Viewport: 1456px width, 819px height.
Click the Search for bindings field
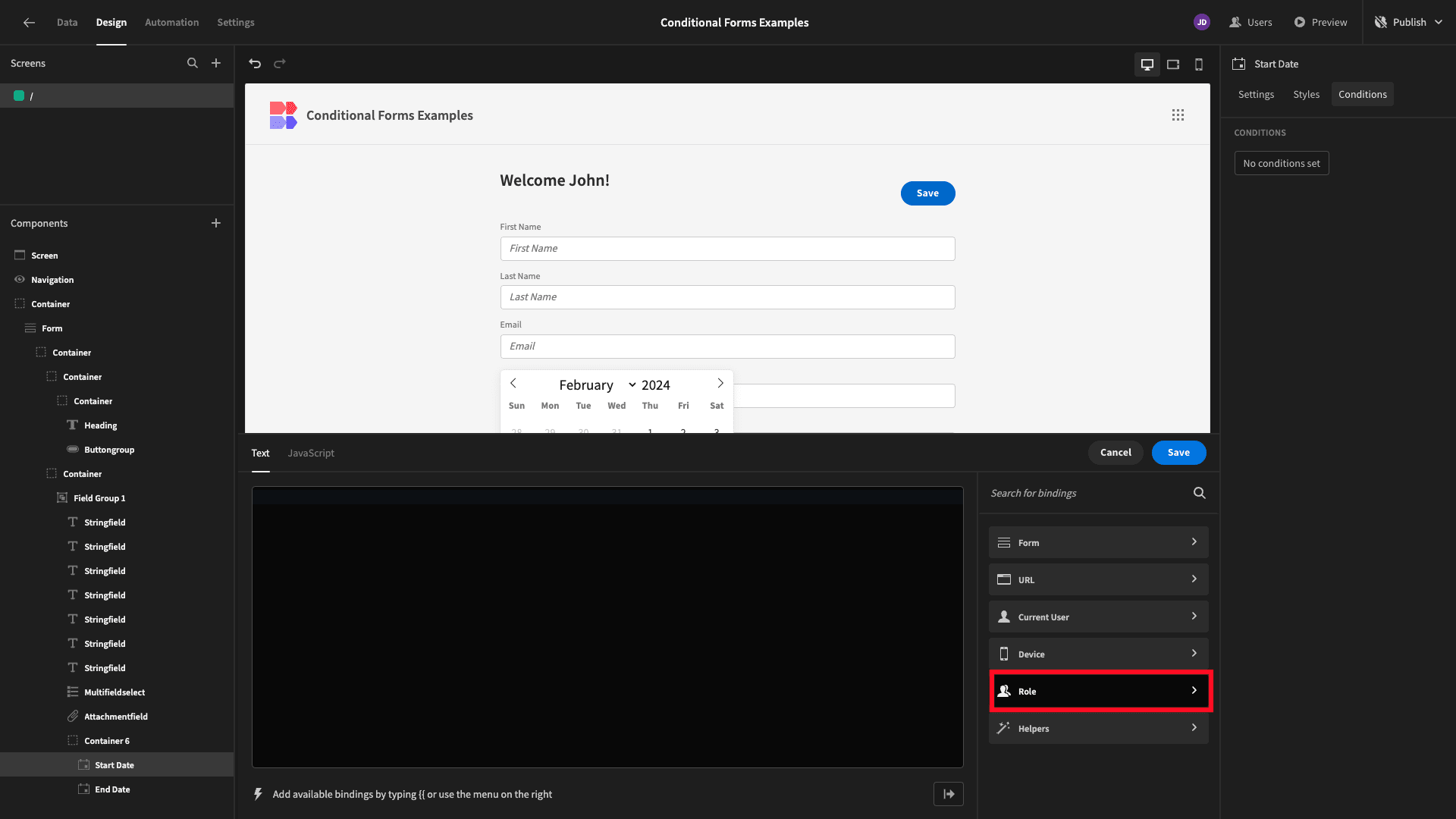tap(1088, 493)
